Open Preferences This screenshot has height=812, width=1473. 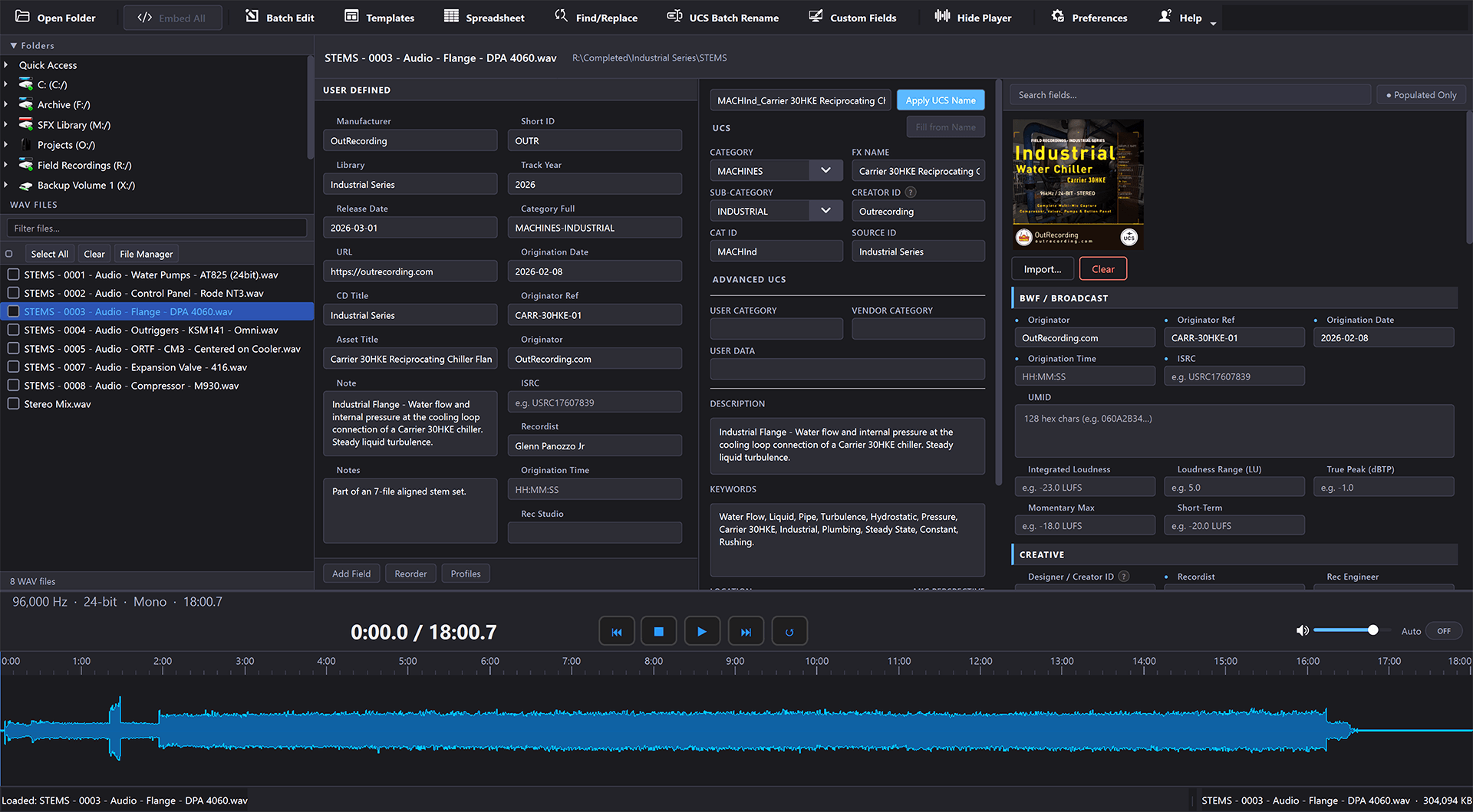1089,18
